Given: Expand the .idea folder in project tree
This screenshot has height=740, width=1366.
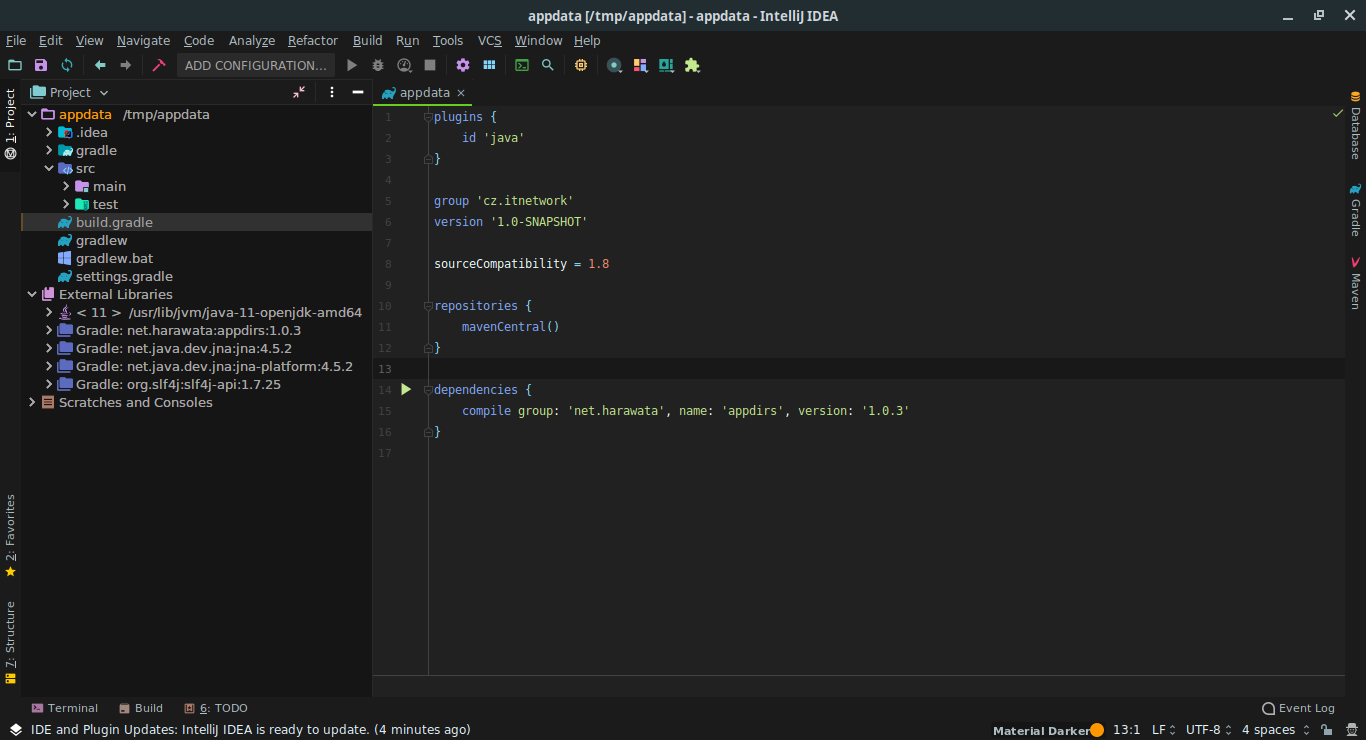Looking at the screenshot, I should tap(49, 132).
